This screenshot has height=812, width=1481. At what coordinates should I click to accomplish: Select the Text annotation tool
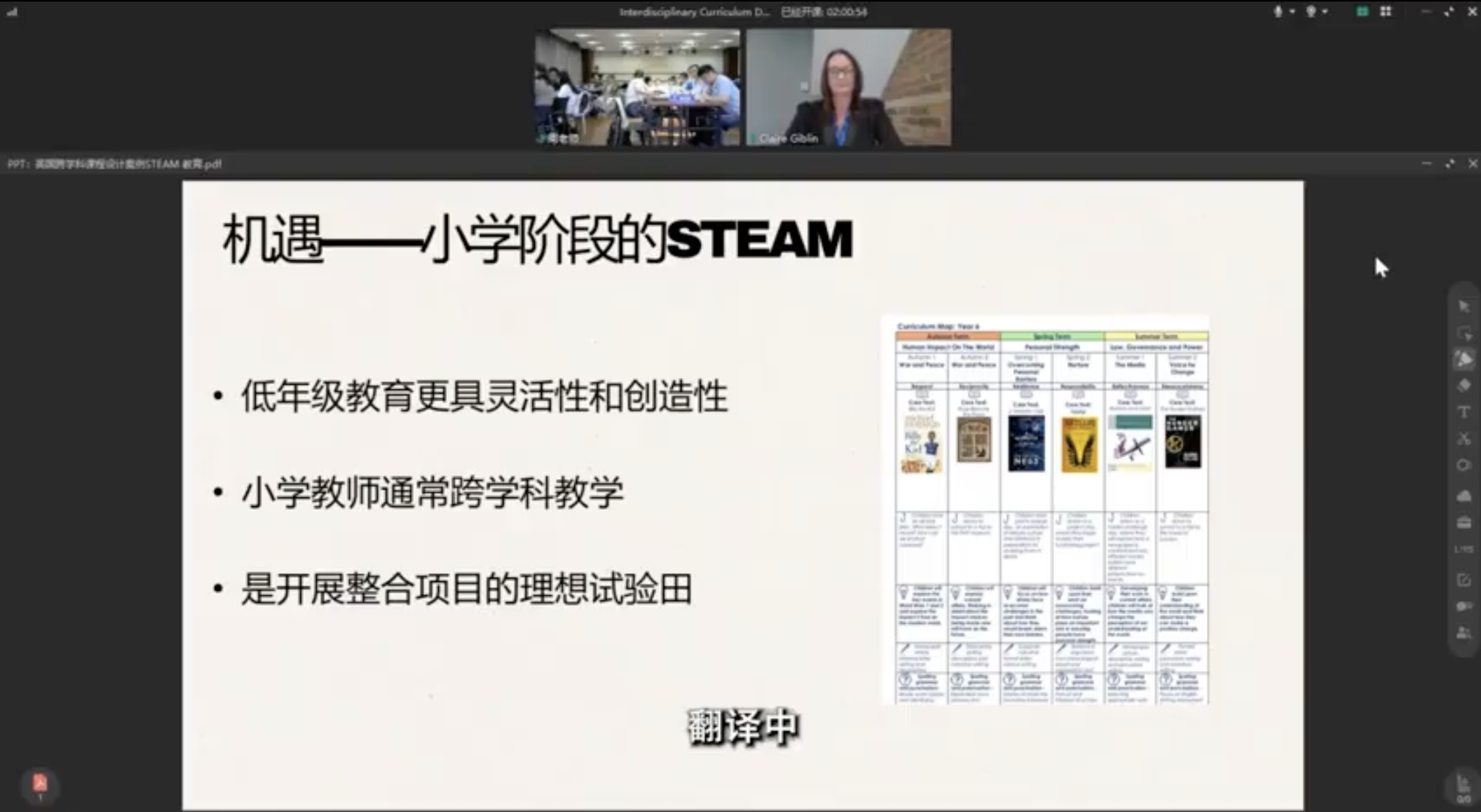tap(1464, 412)
